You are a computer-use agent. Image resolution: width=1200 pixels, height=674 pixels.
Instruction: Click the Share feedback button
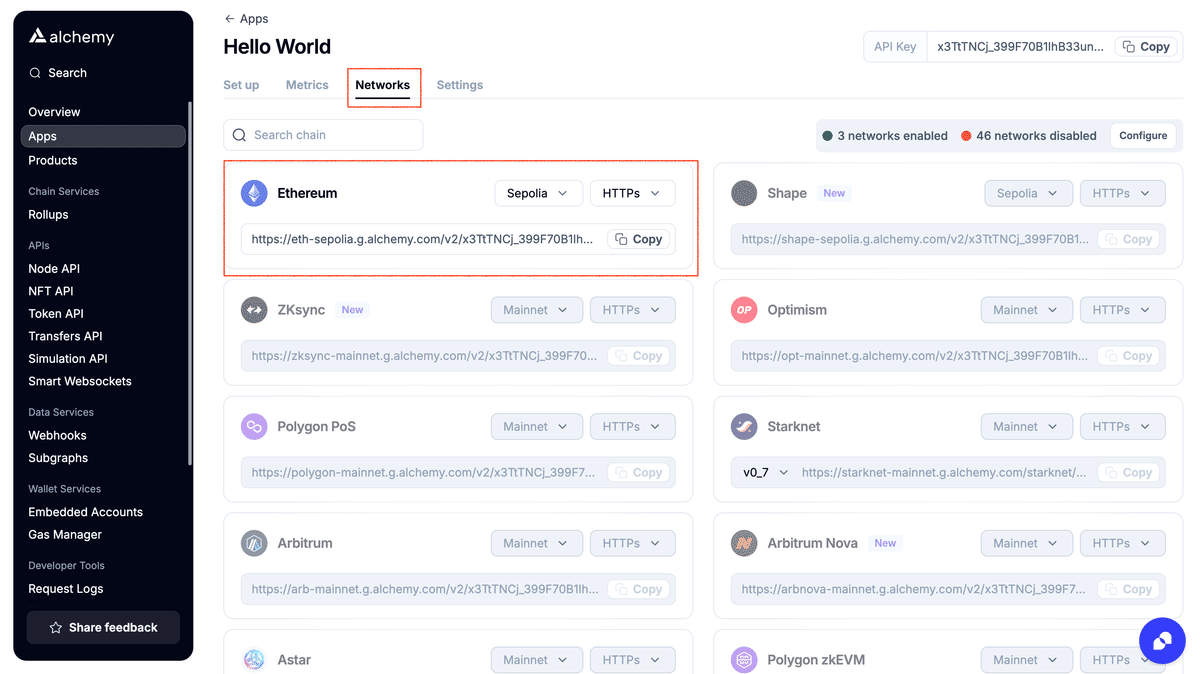103,628
